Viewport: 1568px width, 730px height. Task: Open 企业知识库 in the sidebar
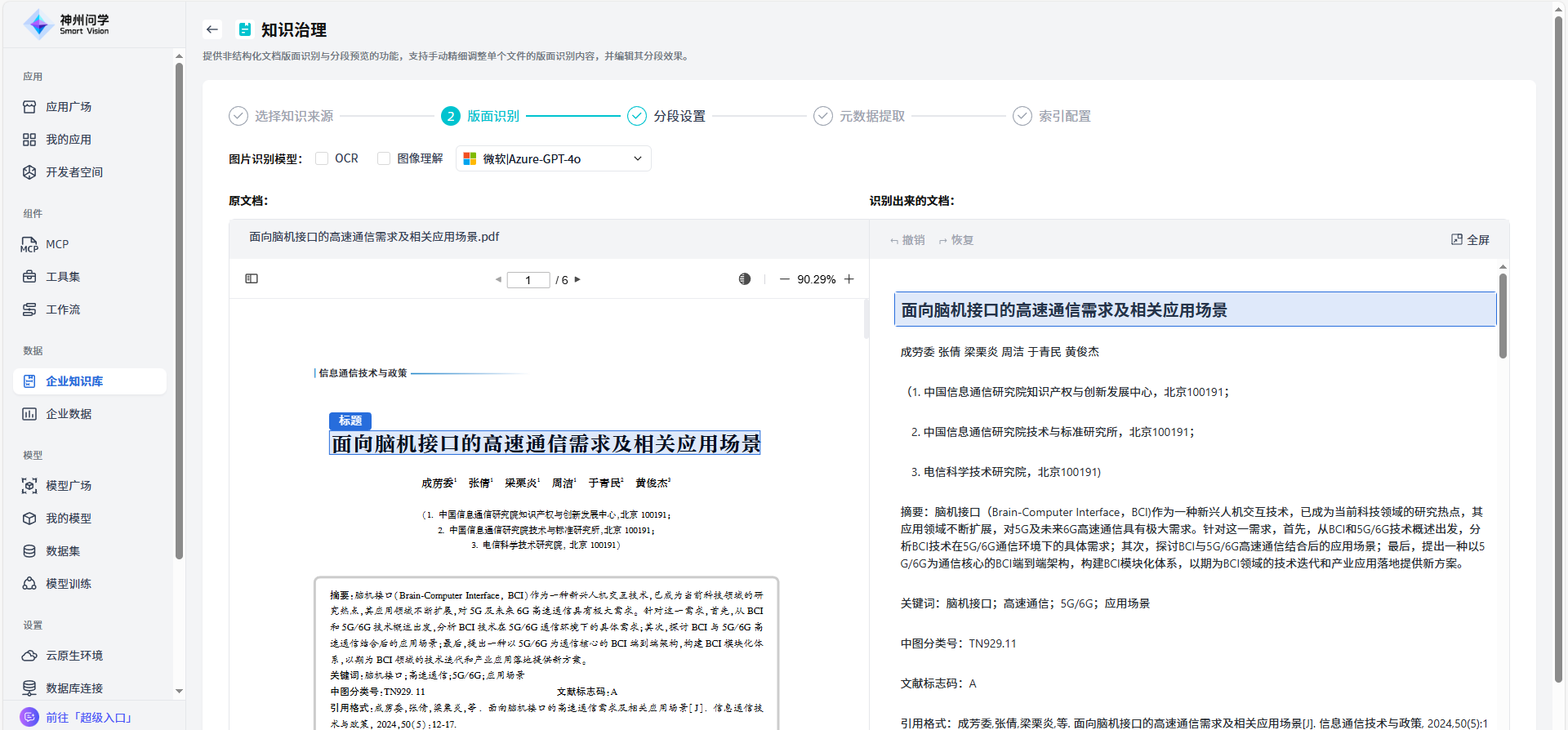point(74,381)
